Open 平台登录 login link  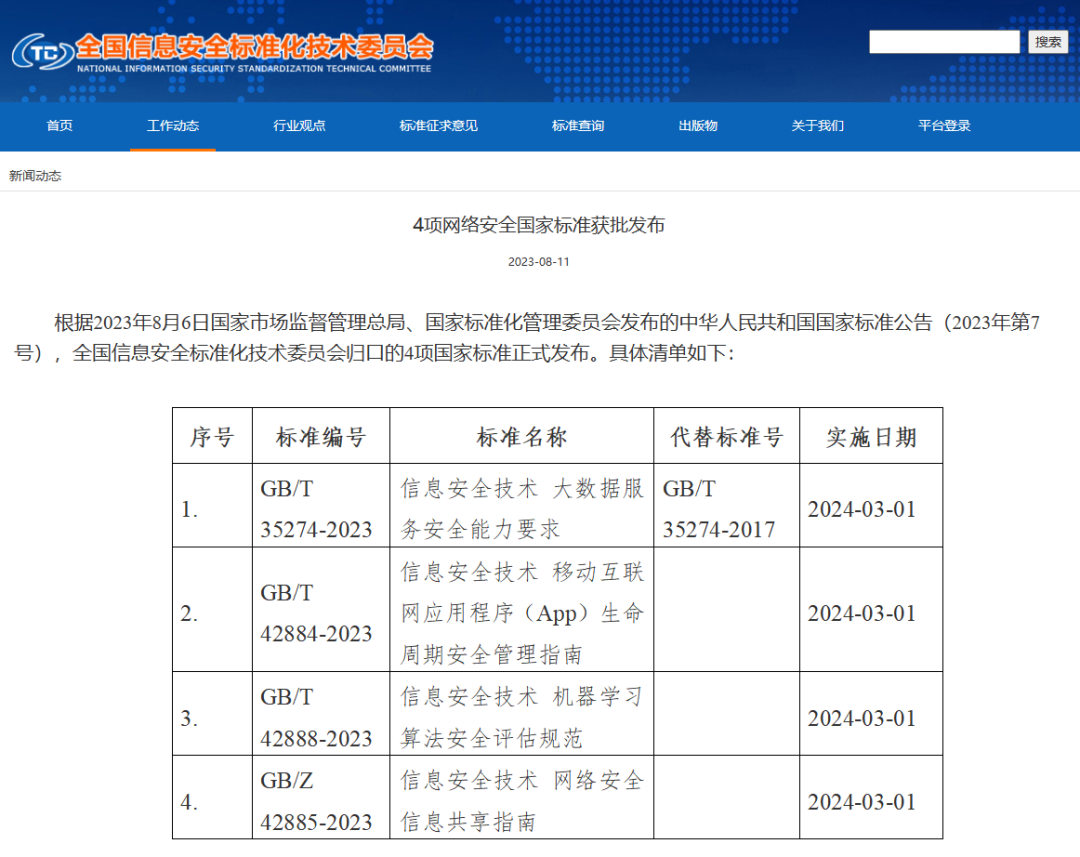944,126
